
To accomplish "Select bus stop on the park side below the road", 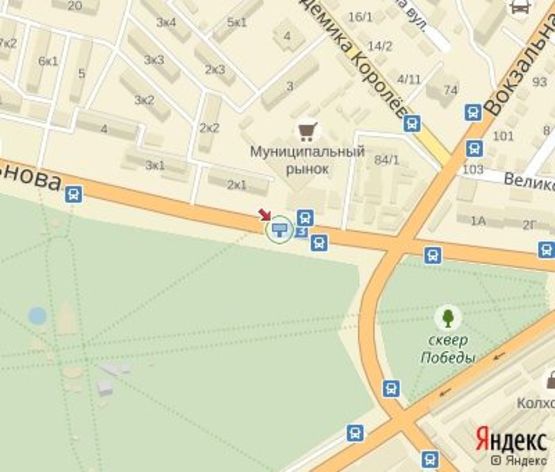I will (x=319, y=243).
